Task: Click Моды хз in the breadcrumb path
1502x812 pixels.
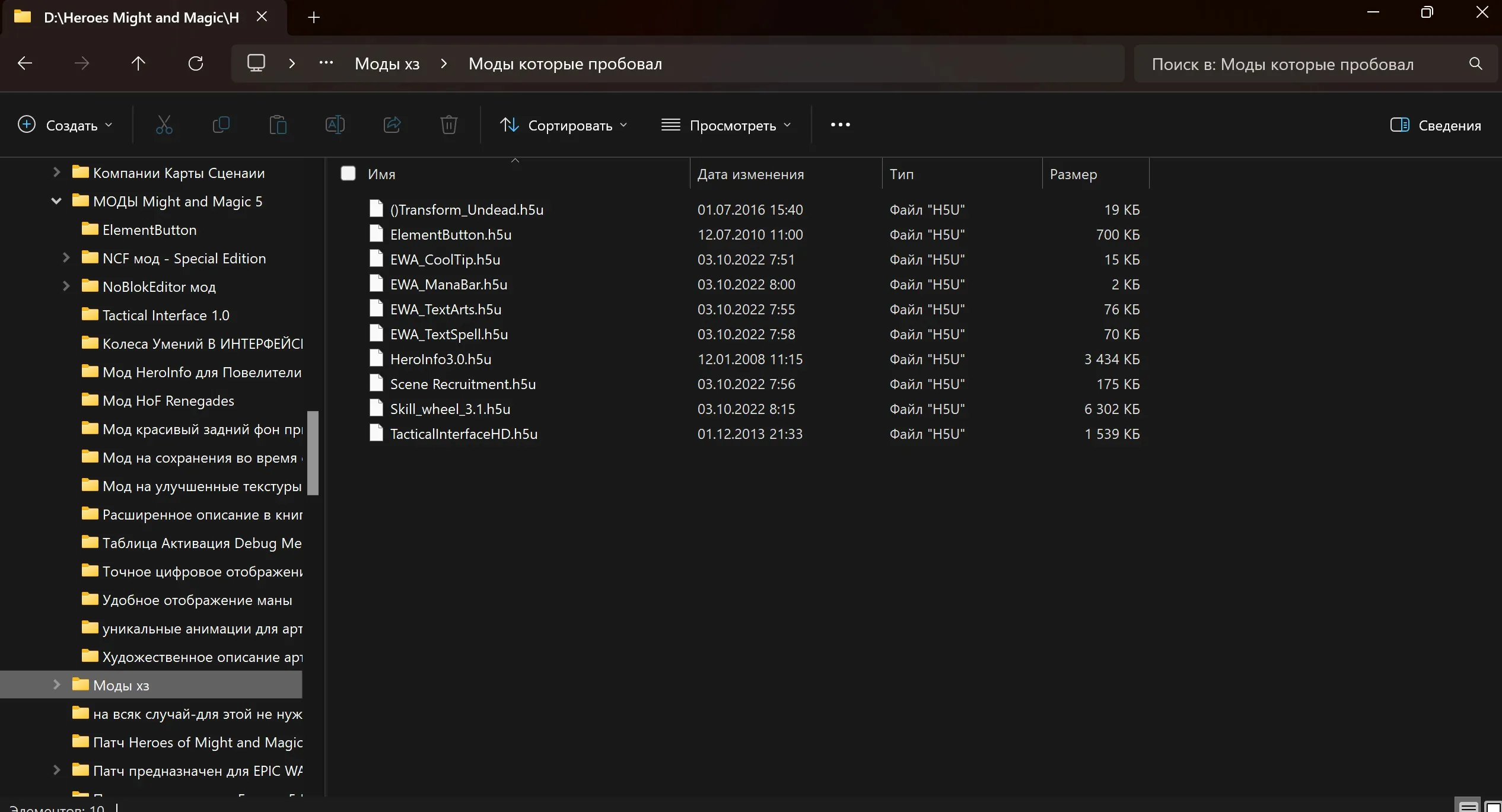Action: point(387,63)
